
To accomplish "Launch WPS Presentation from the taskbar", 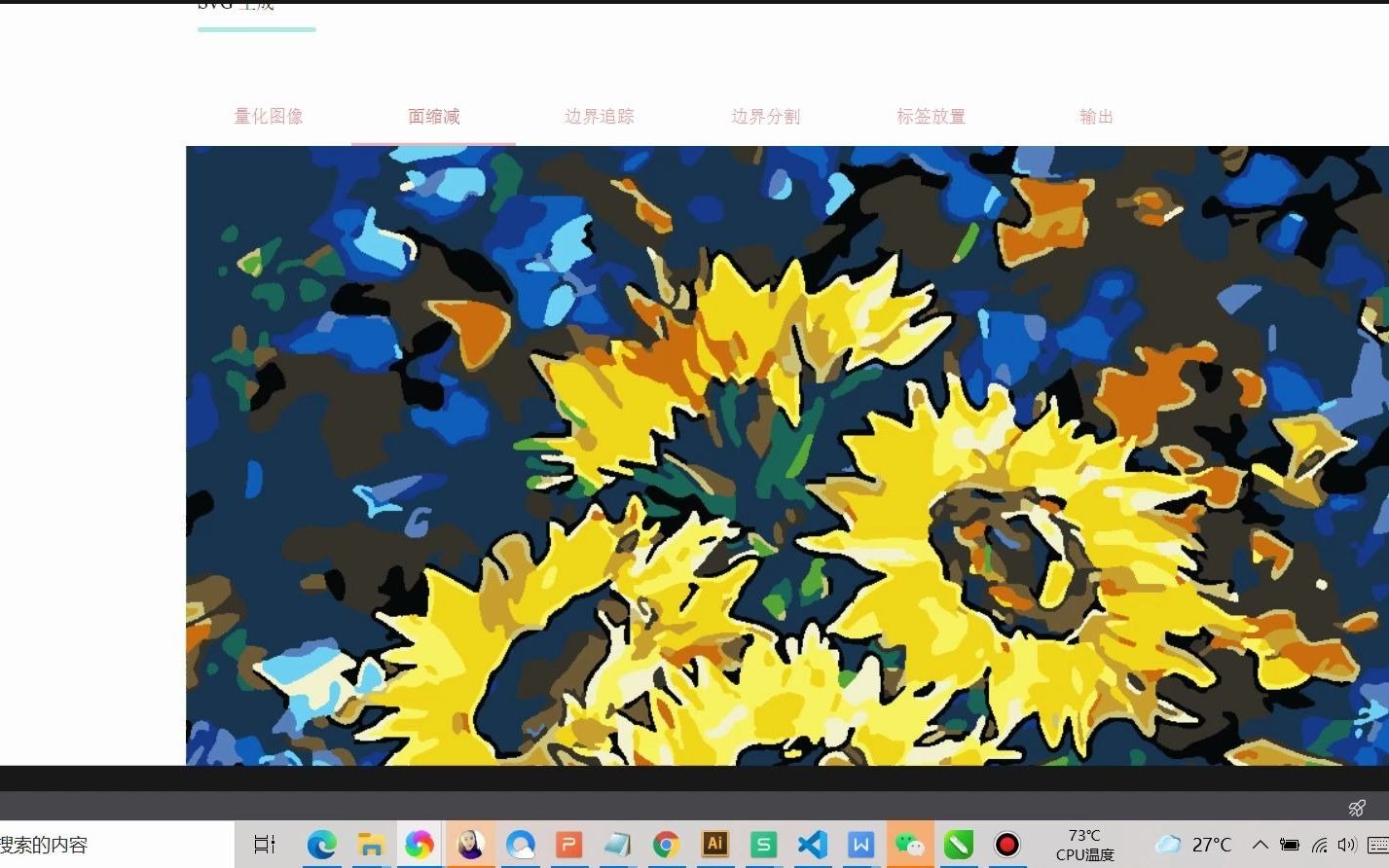I will 568,844.
